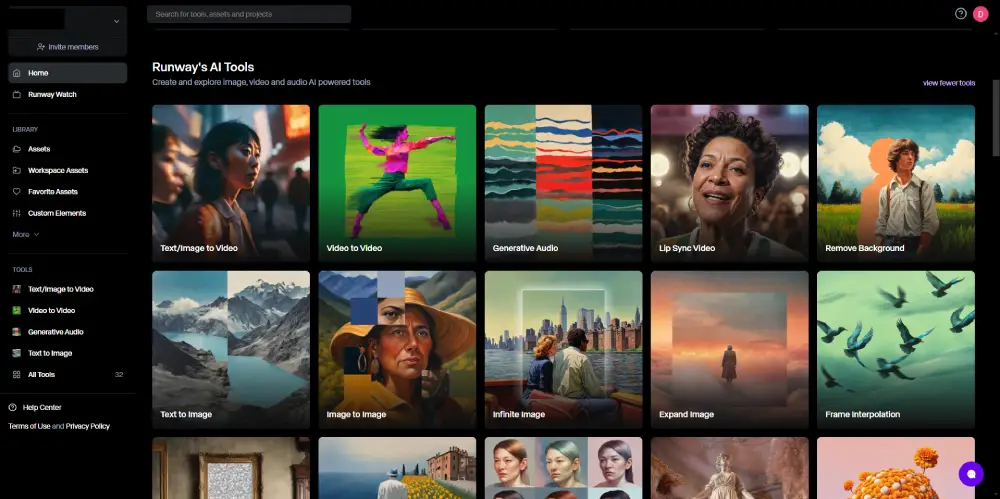Viewport: 1000px width, 499px height.
Task: Click the user profile avatar
Action: coord(980,14)
